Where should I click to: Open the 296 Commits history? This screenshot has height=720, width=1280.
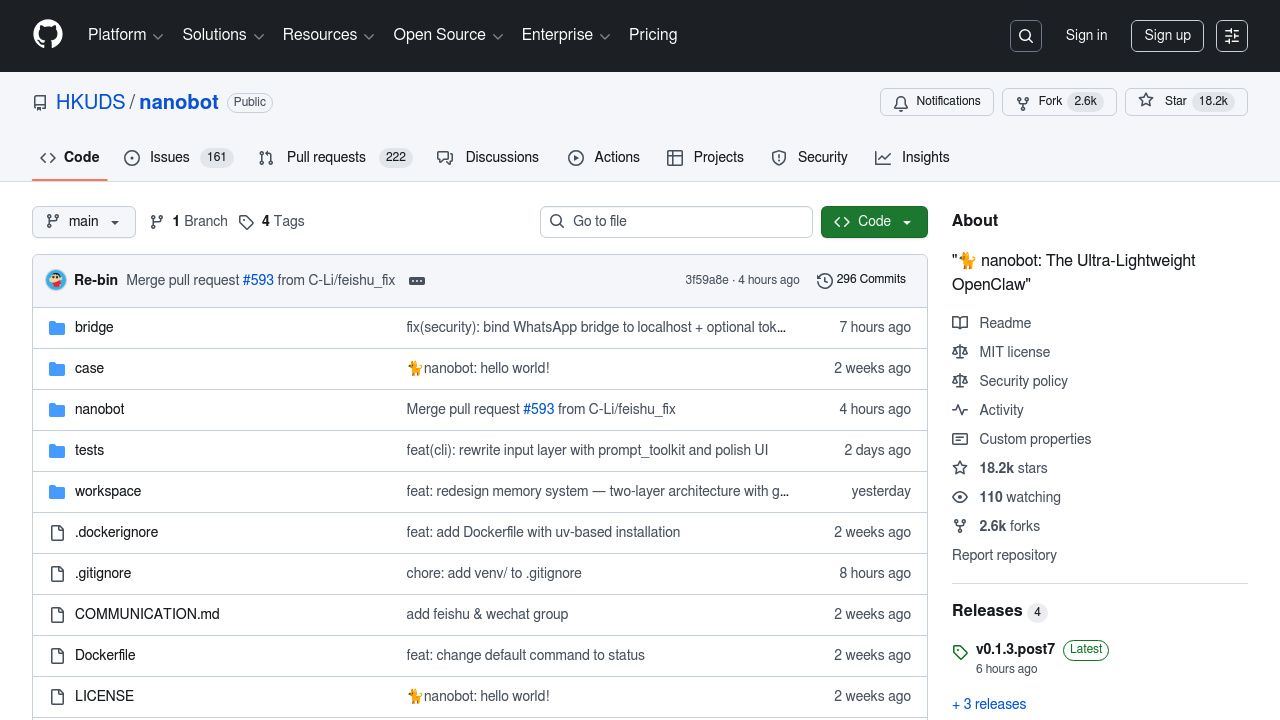861,280
